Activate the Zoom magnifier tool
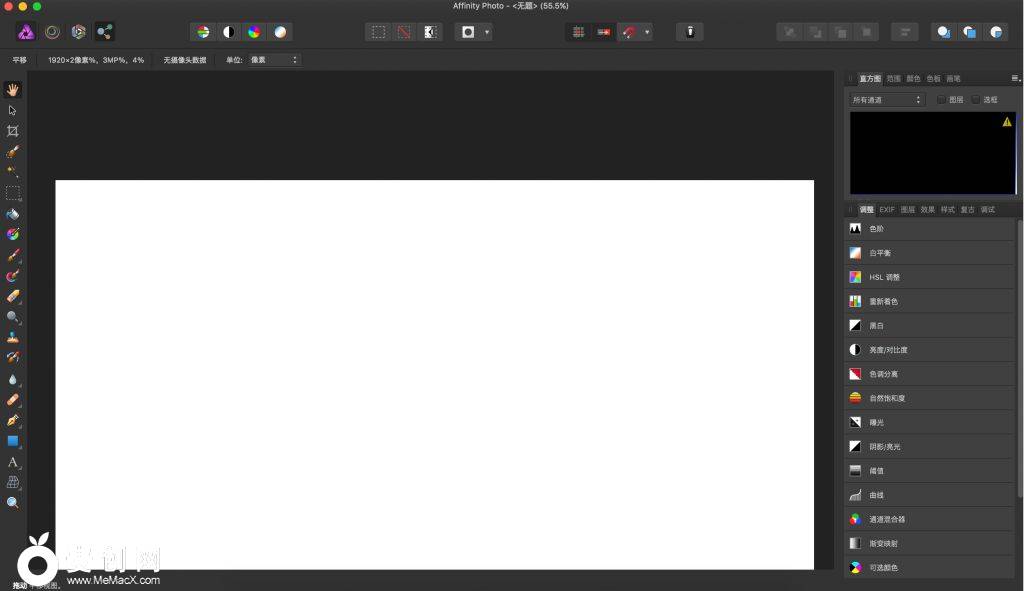This screenshot has width=1024, height=591. [13, 503]
